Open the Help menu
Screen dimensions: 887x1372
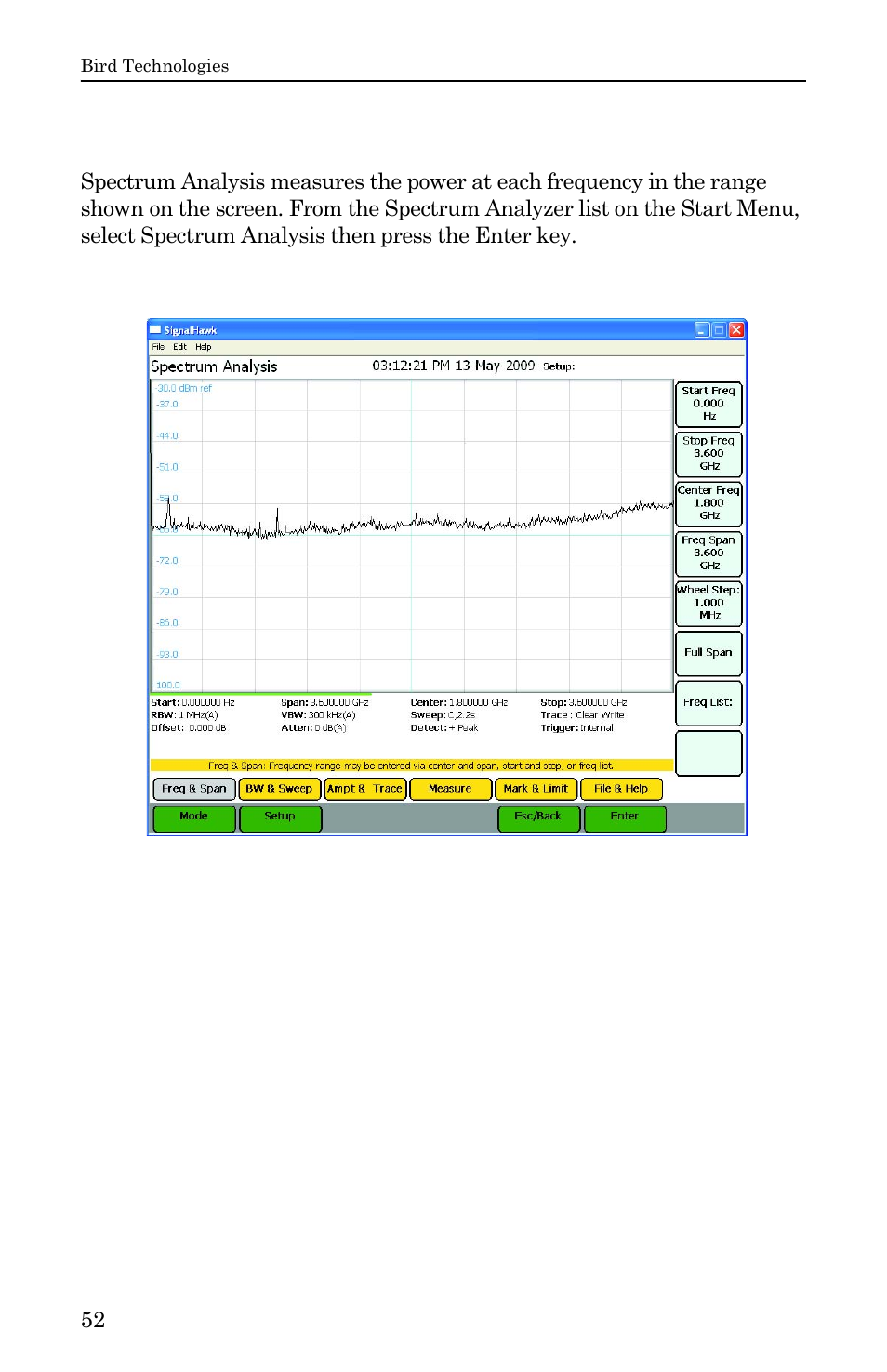pyautogui.click(x=204, y=347)
